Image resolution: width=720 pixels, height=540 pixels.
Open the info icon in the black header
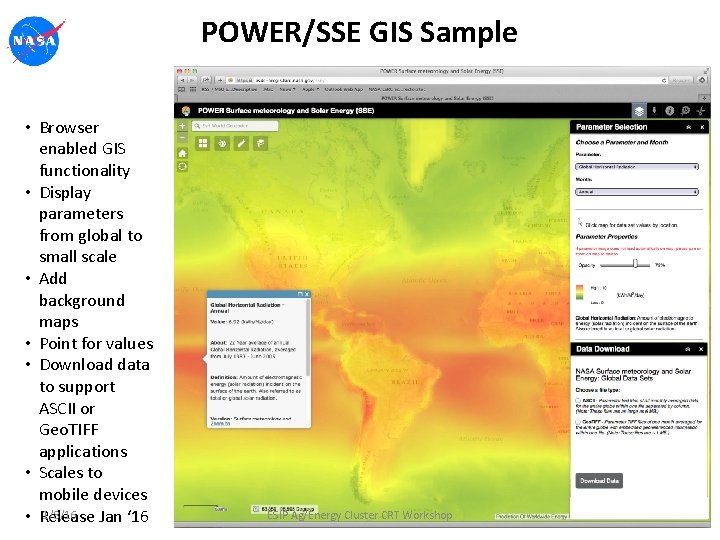[669, 111]
